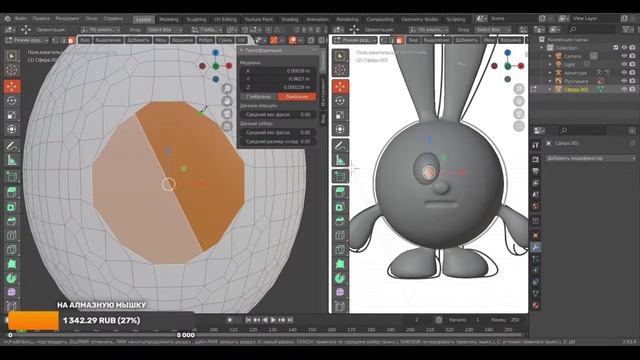
Task: Select the Poly Build tool in left viewport
Action: 12,264
